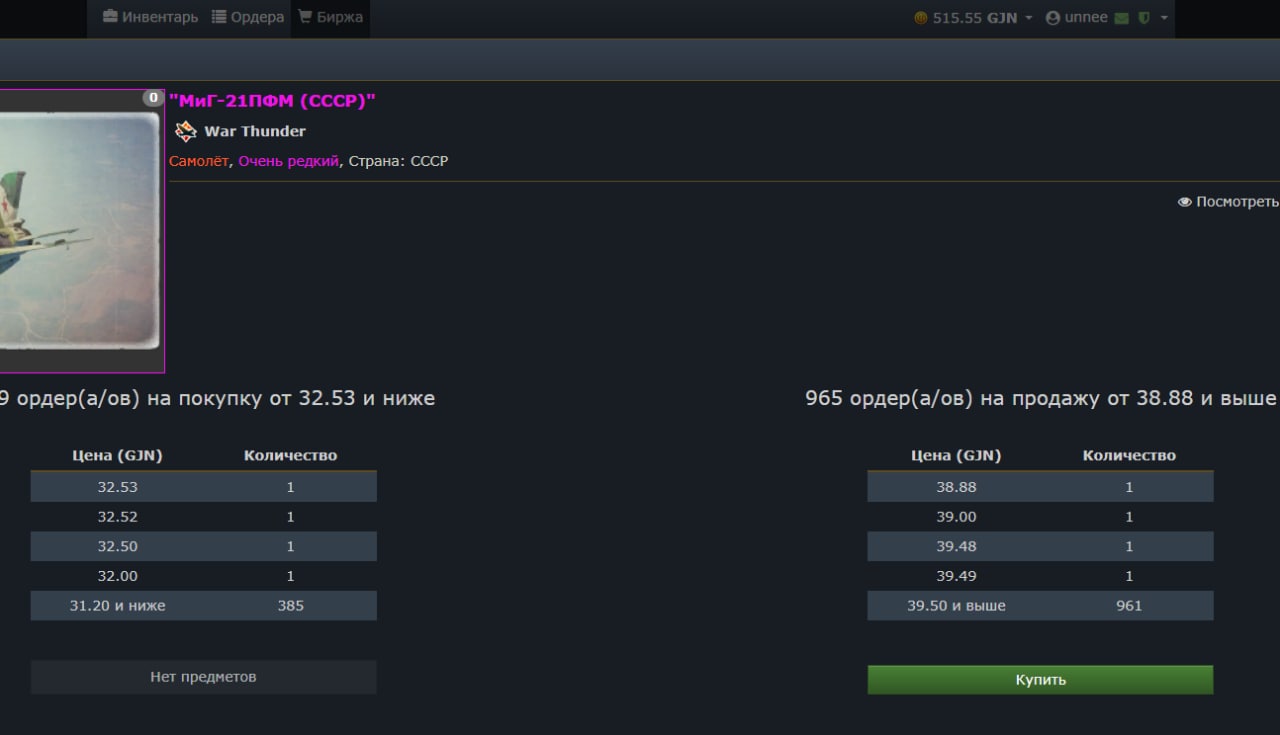Click the Очень редкий tag link
1280x735 pixels.
pos(288,161)
